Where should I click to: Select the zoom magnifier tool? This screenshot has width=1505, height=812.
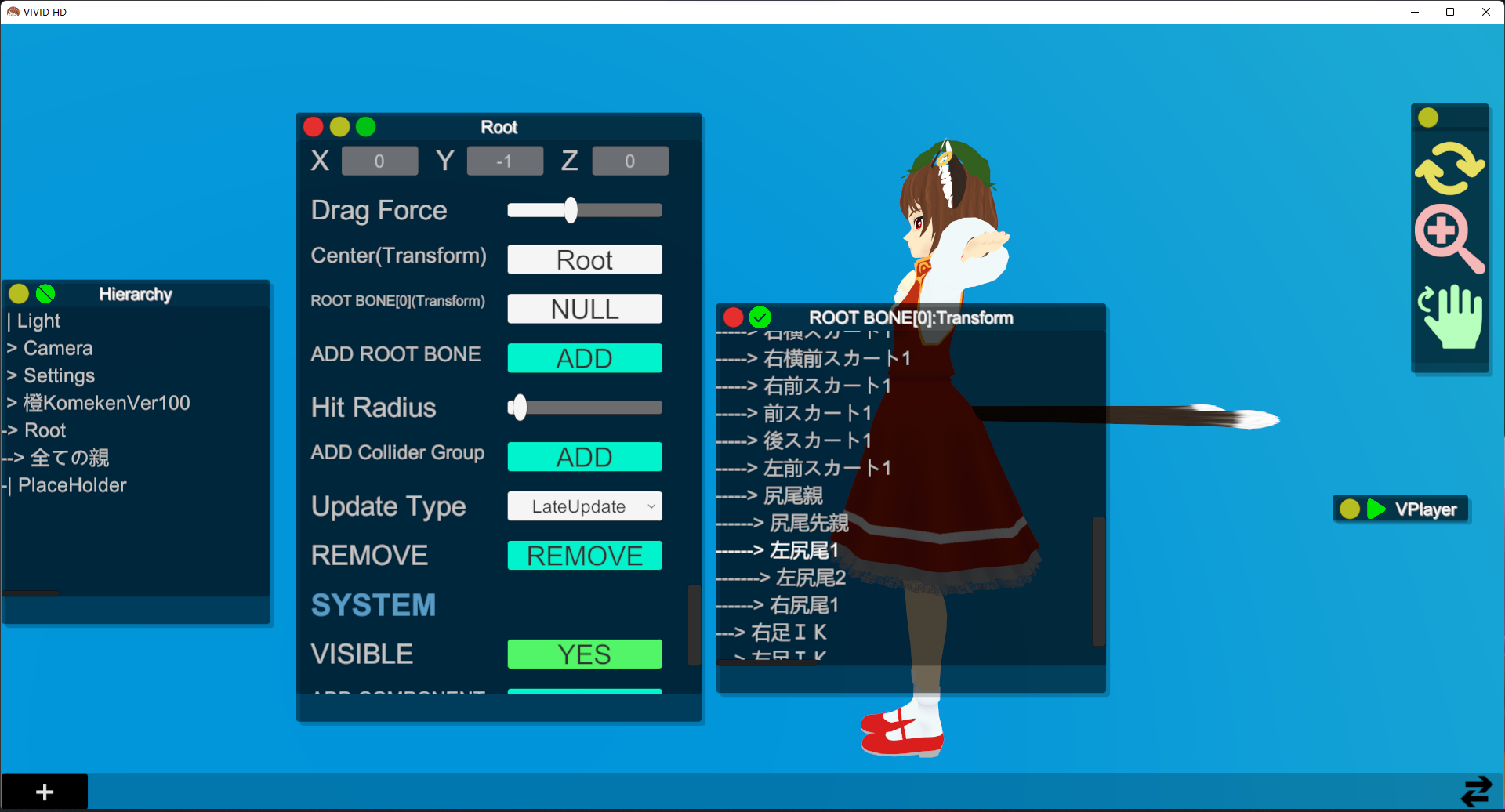click(1449, 239)
